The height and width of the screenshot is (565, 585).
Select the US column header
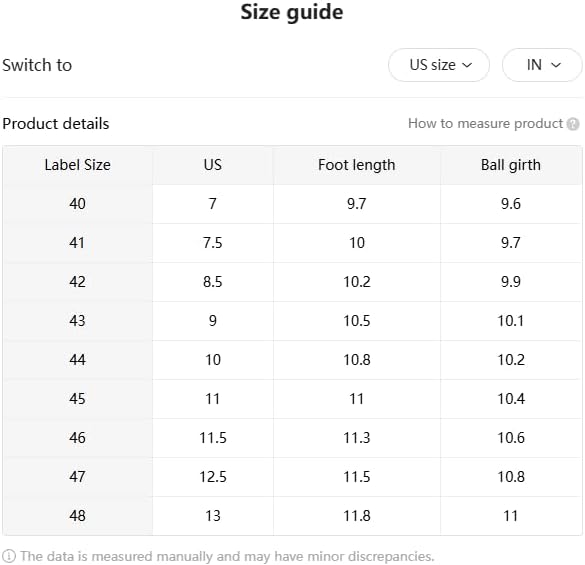213,165
